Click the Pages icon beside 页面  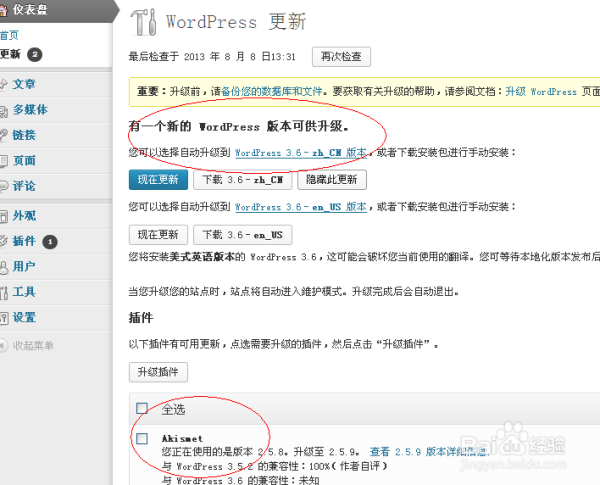point(3,161)
